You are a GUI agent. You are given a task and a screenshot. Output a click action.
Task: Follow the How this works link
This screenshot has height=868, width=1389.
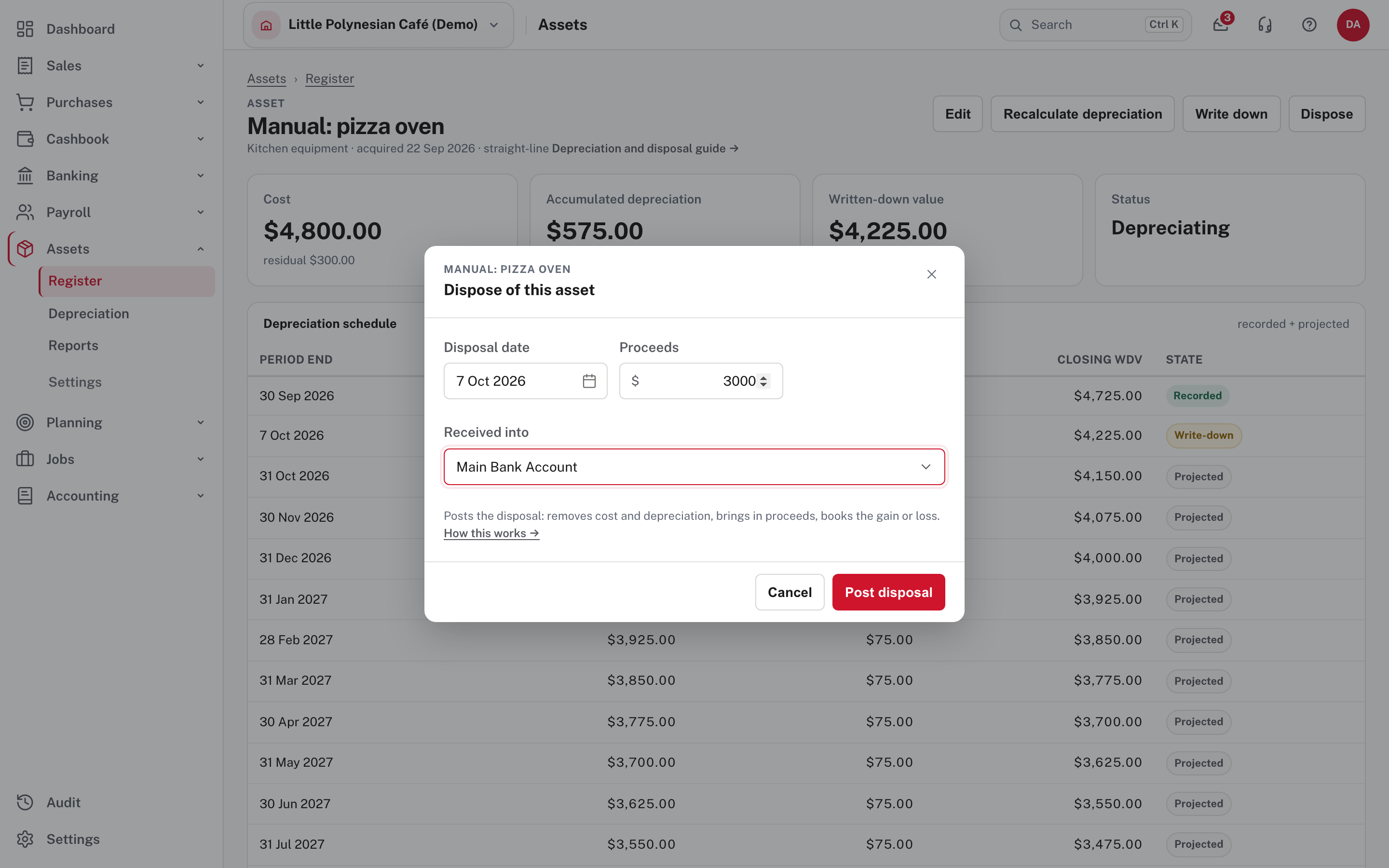[x=491, y=533]
